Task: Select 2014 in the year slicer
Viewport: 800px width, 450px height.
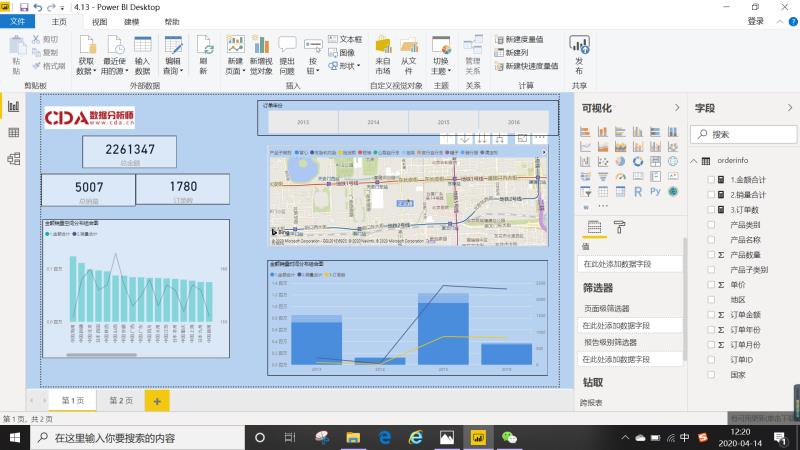Action: tap(373, 122)
